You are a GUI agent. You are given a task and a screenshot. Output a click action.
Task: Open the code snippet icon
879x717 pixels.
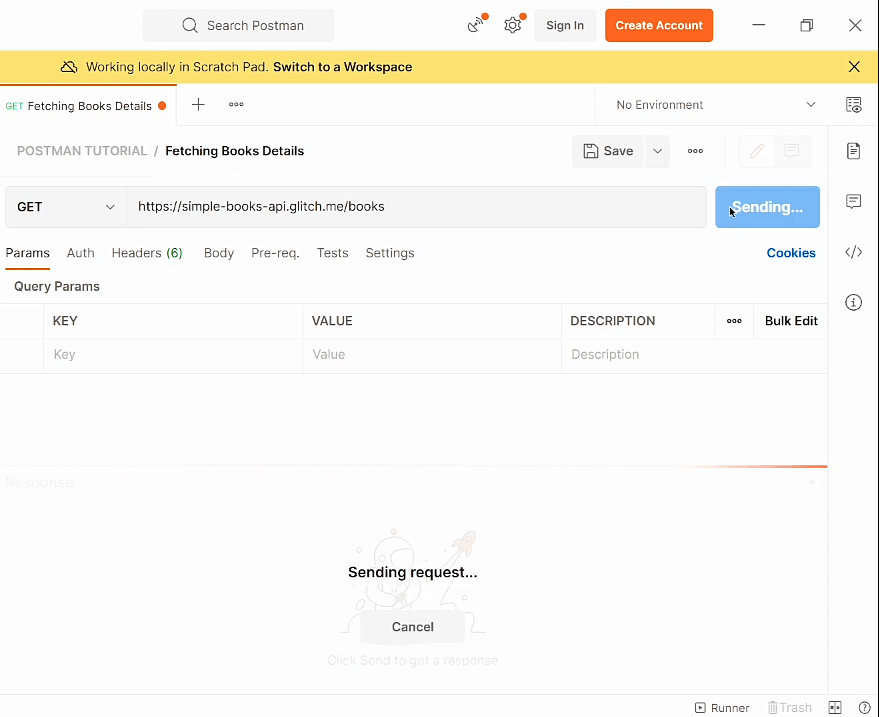(x=853, y=252)
